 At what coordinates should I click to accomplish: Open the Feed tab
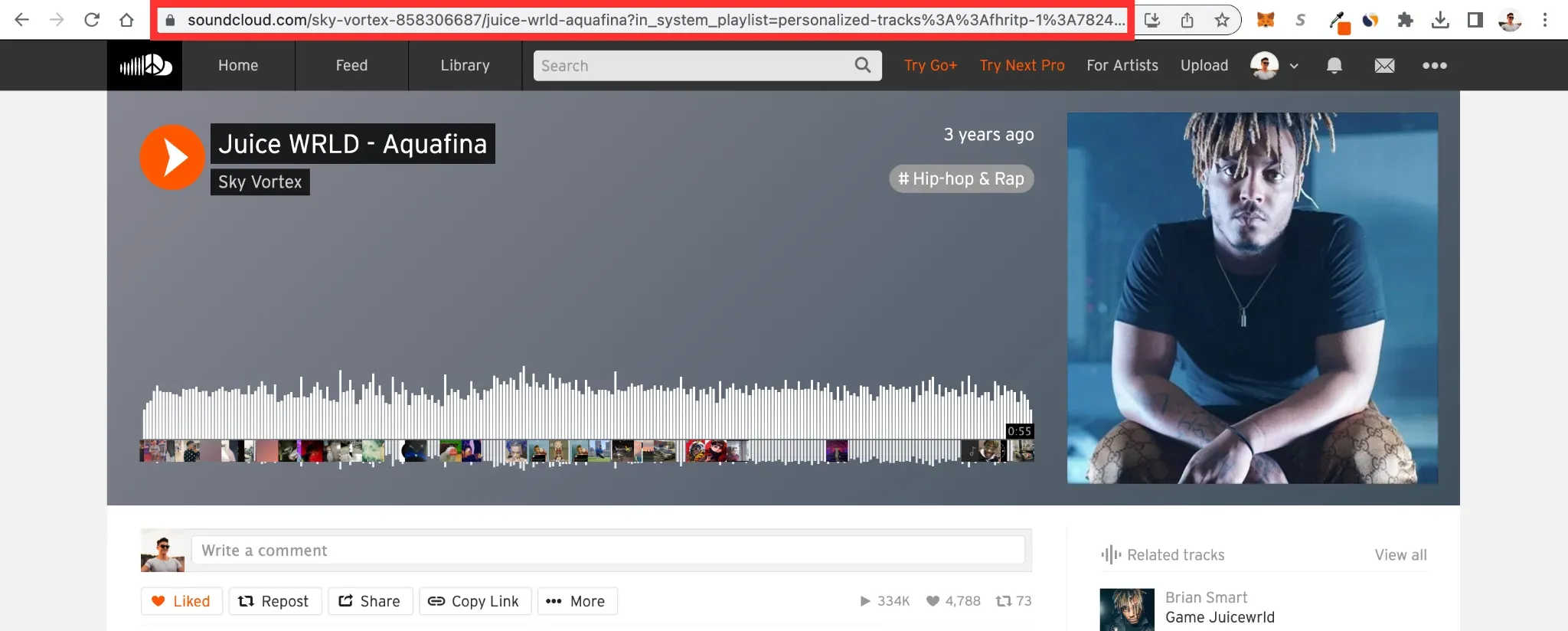coord(351,65)
